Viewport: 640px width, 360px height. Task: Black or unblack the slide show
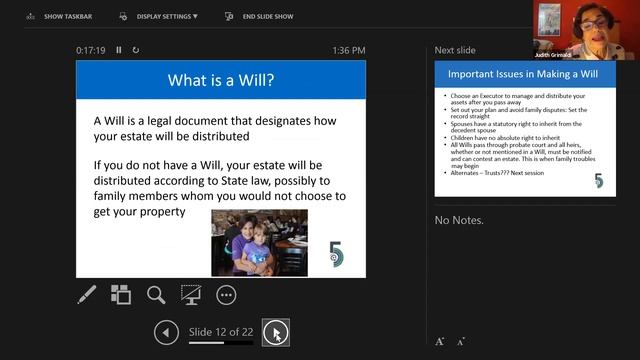point(191,295)
